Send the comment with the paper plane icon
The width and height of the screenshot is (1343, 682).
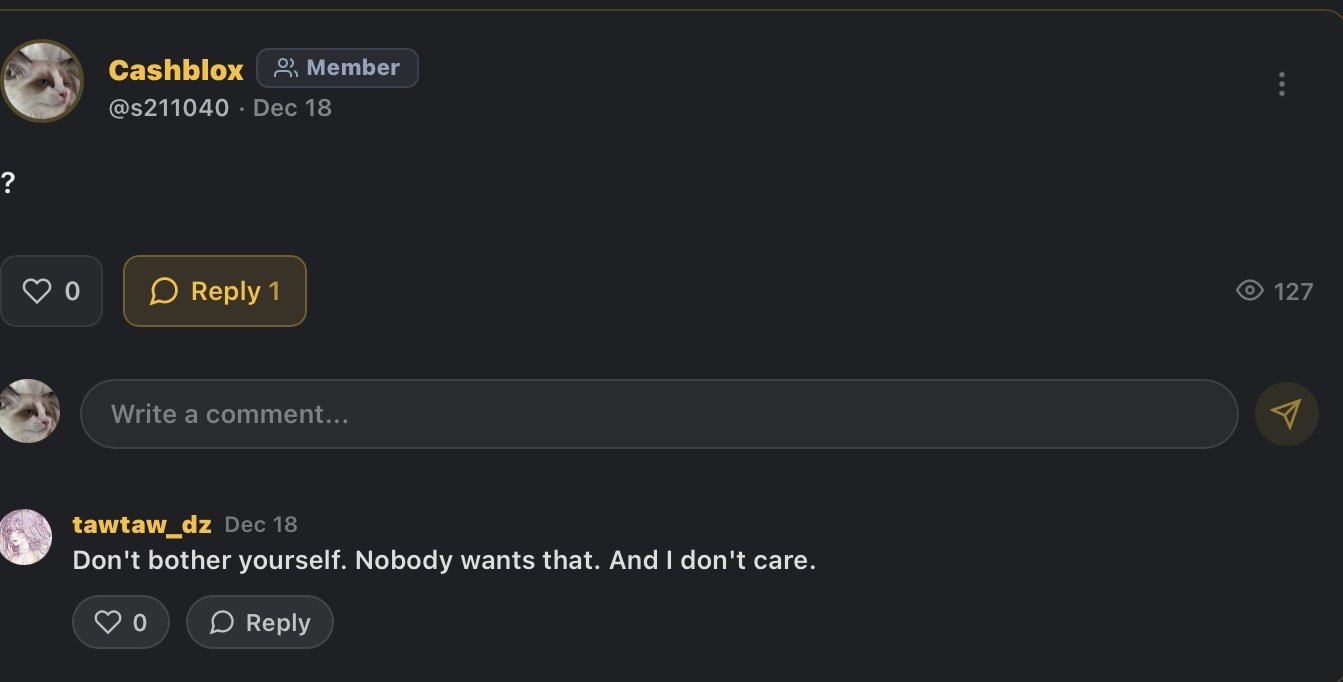1286,414
